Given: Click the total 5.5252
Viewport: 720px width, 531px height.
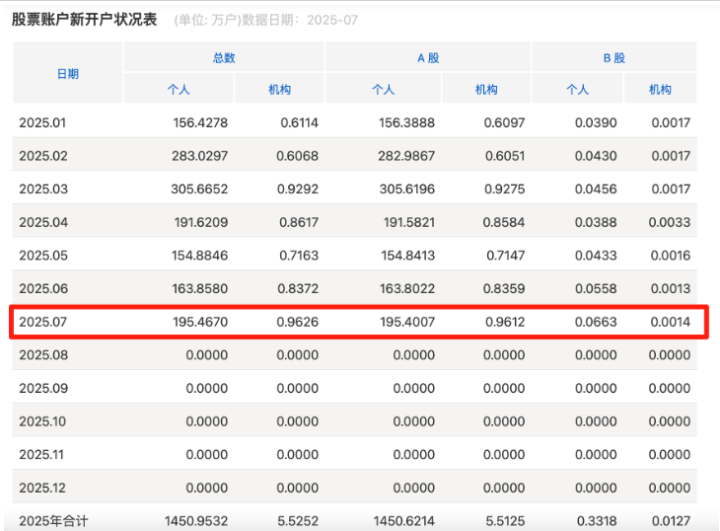Looking at the screenshot, I should (x=298, y=521).
